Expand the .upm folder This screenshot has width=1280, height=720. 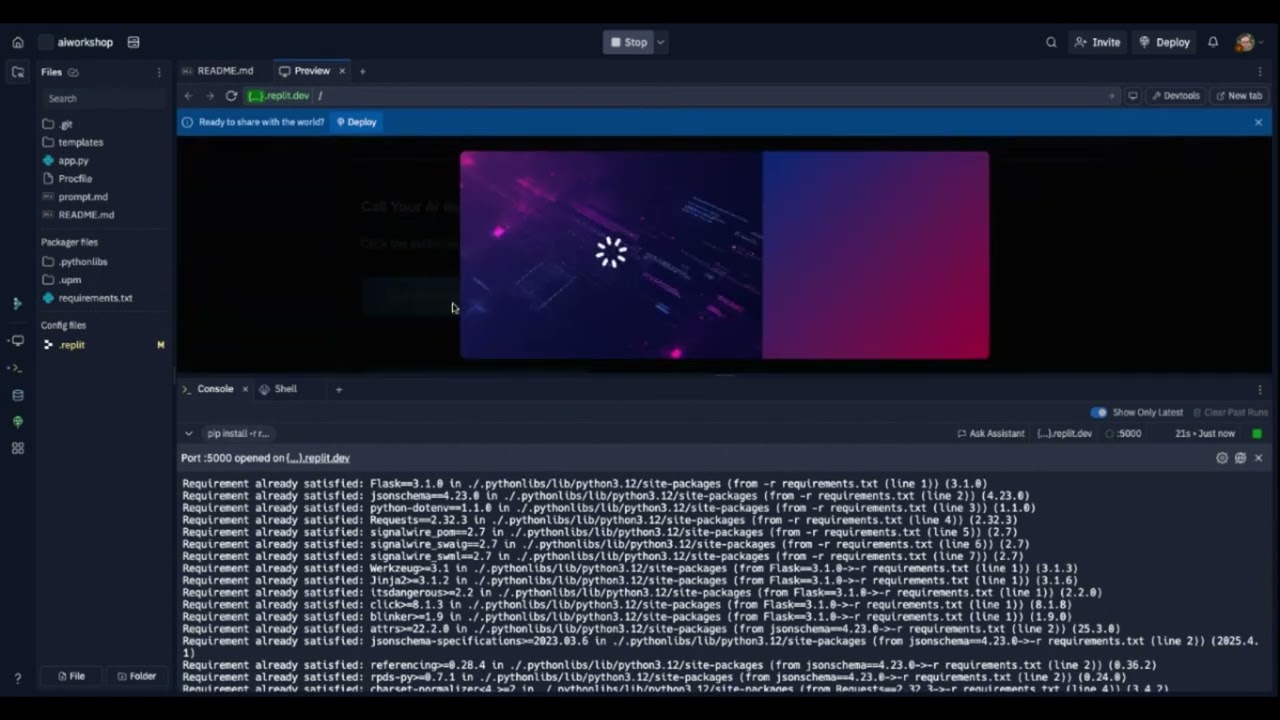(x=62, y=280)
